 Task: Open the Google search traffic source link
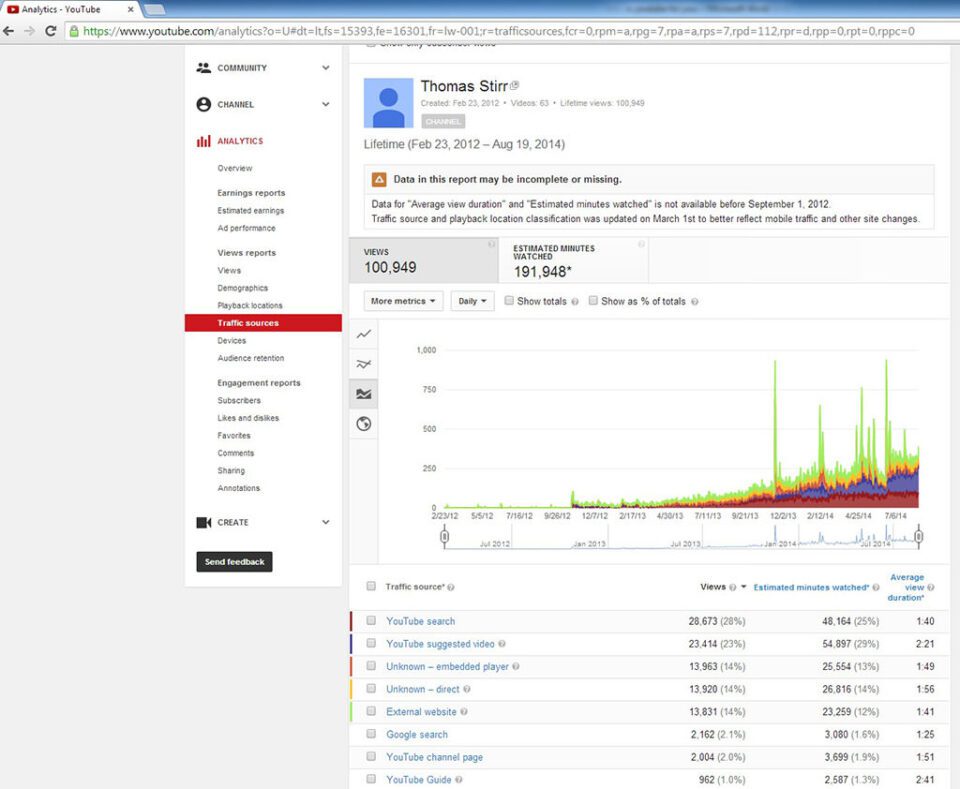coord(417,735)
